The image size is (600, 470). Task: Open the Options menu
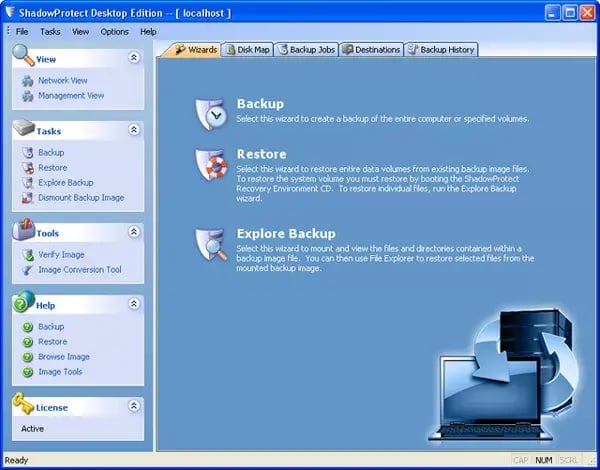pos(114,31)
